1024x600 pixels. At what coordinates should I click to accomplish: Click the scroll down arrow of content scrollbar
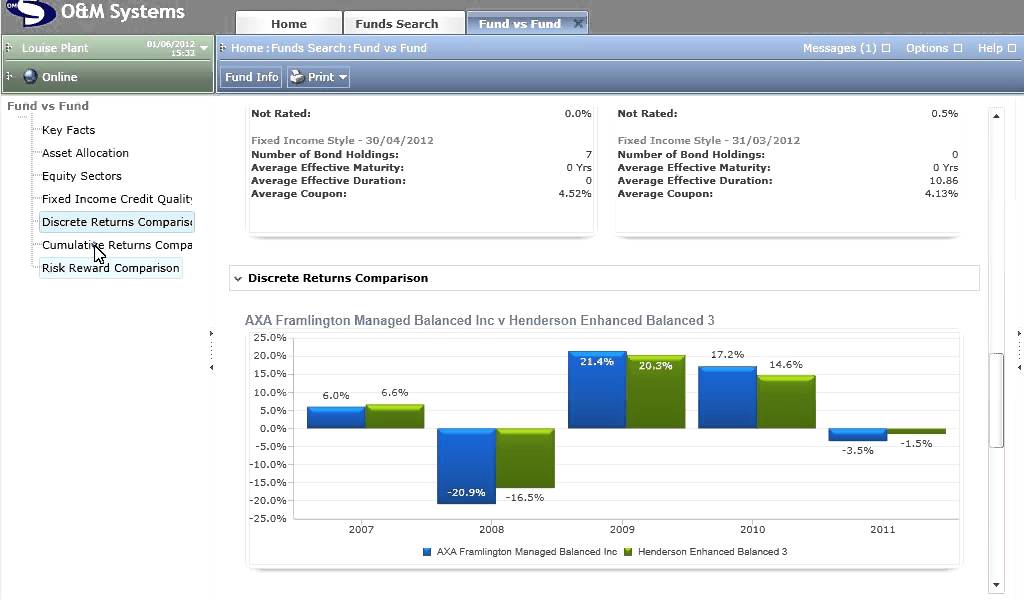coord(996,585)
